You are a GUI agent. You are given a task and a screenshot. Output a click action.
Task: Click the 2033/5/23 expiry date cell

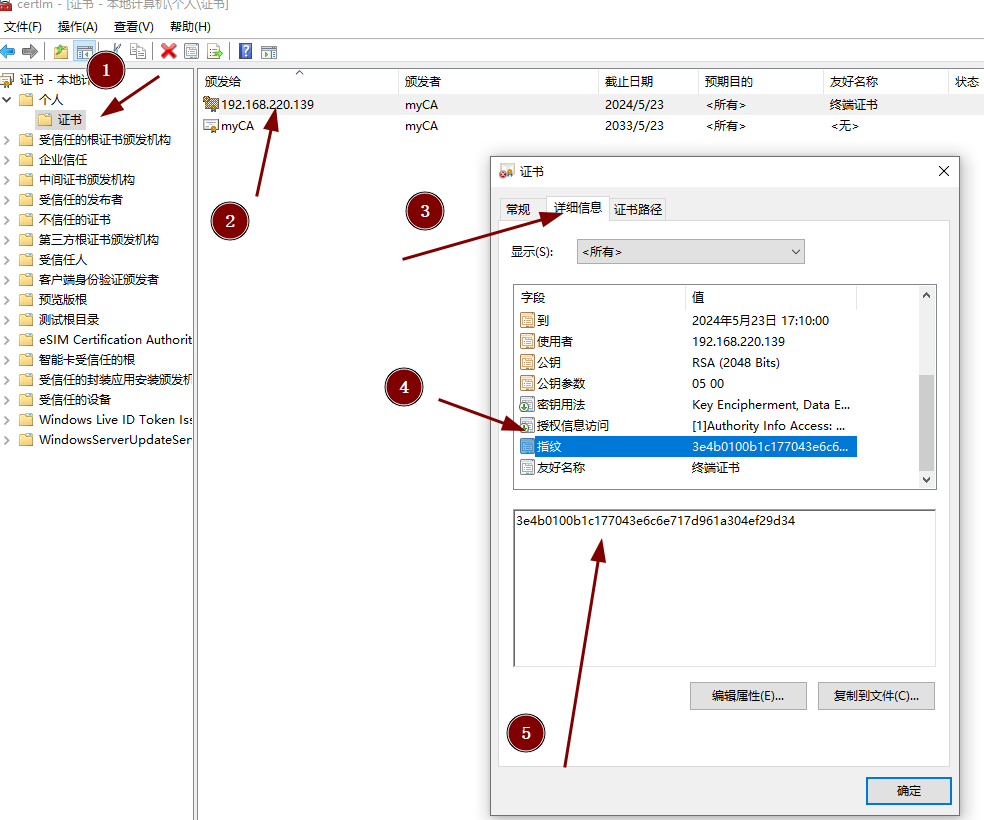(634, 125)
